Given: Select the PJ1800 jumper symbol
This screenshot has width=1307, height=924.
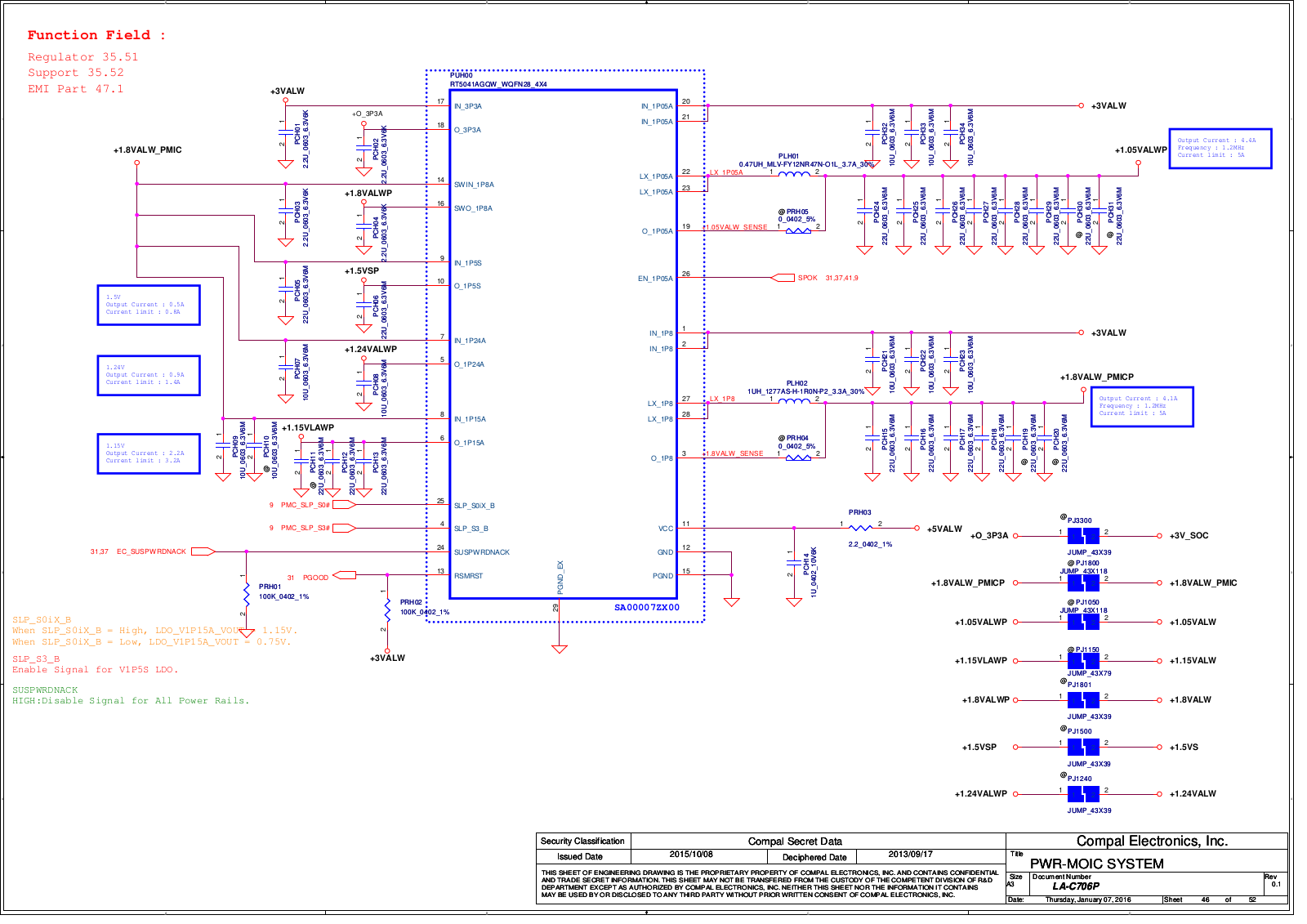Looking at the screenshot, I should tap(1083, 583).
